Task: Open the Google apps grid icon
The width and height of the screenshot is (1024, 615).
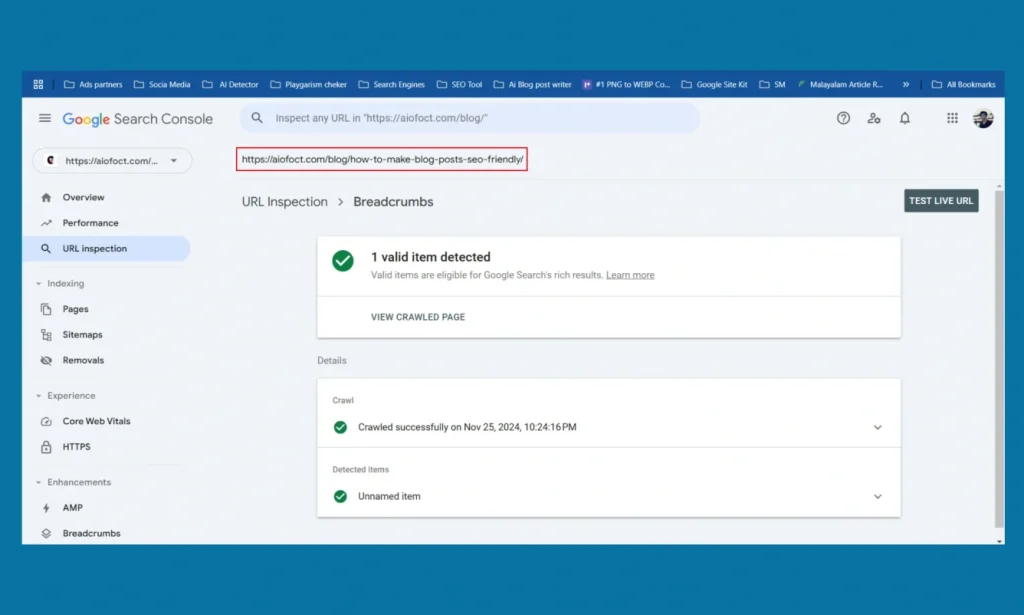Action: pyautogui.click(x=952, y=118)
